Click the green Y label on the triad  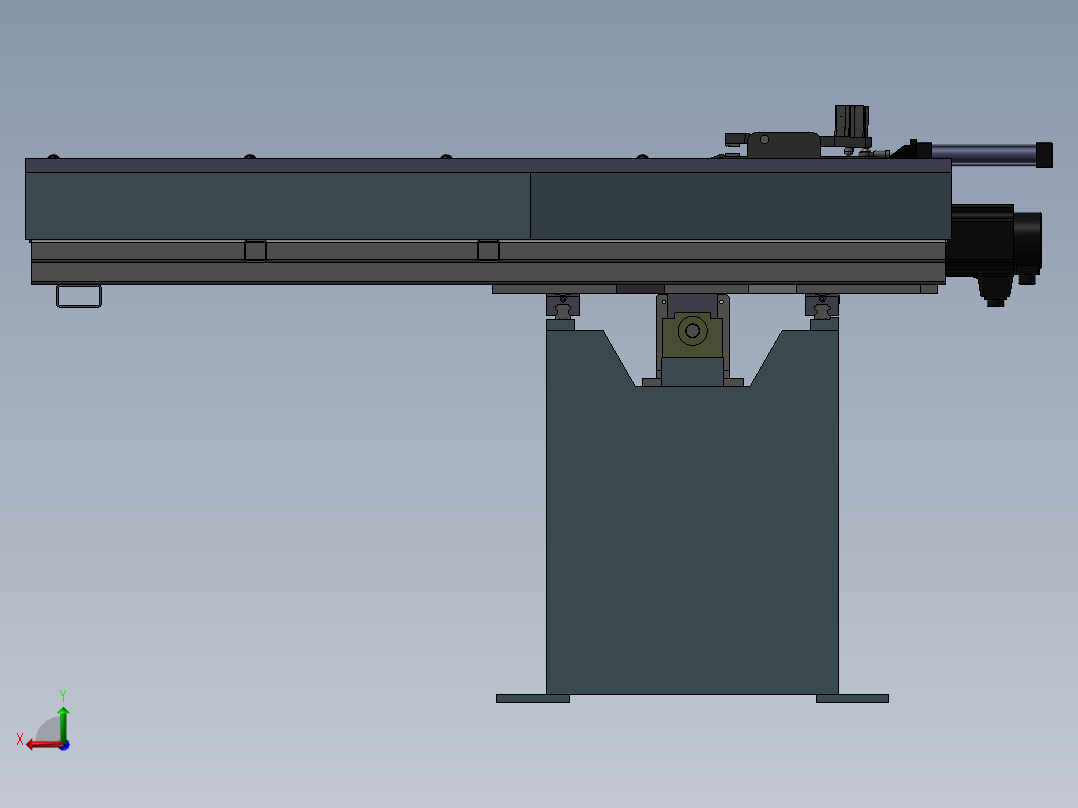click(x=63, y=695)
